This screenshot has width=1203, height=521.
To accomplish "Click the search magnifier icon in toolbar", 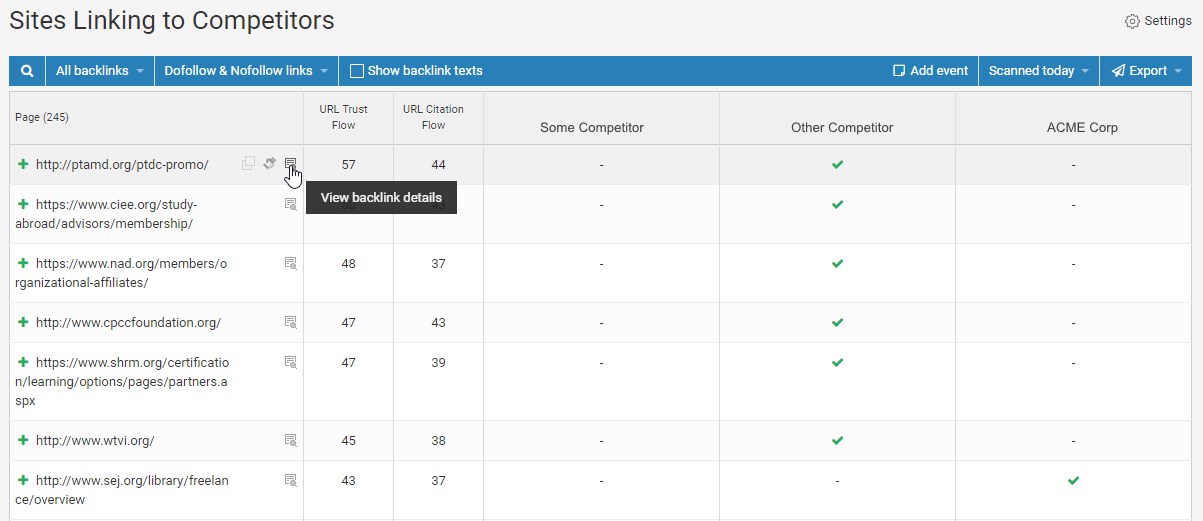I will click(27, 71).
